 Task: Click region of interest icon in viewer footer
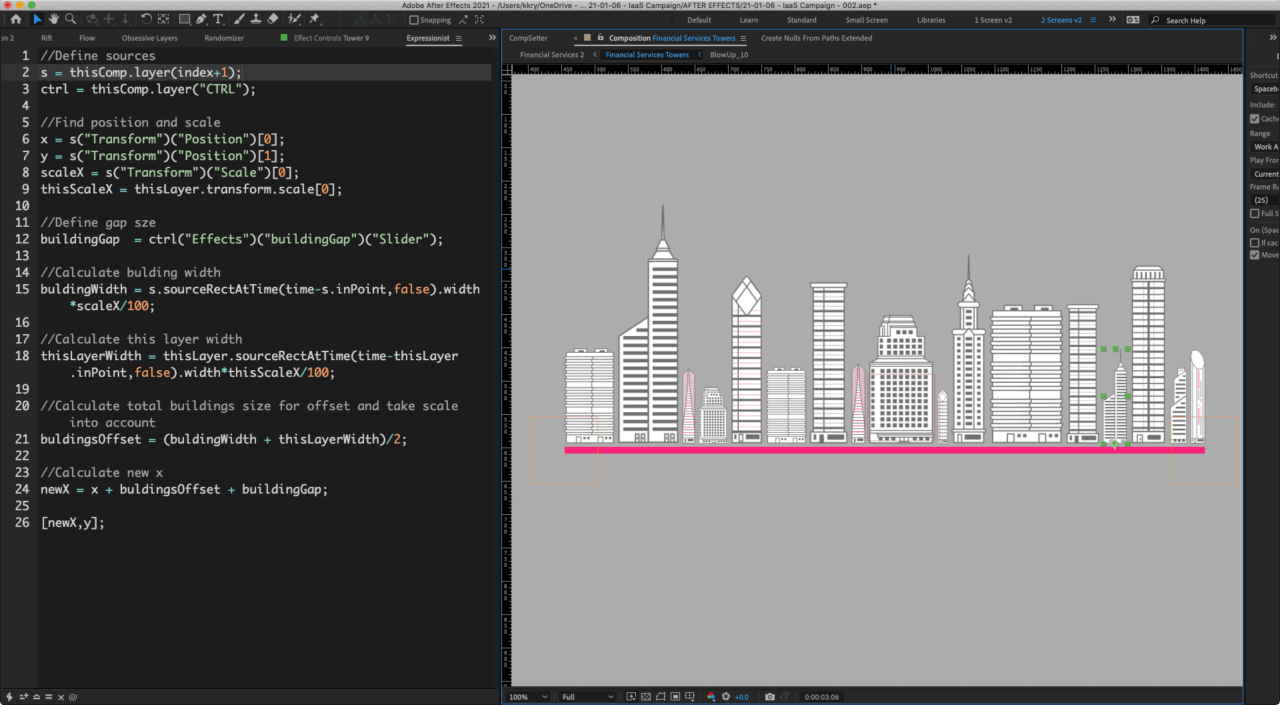click(x=675, y=697)
